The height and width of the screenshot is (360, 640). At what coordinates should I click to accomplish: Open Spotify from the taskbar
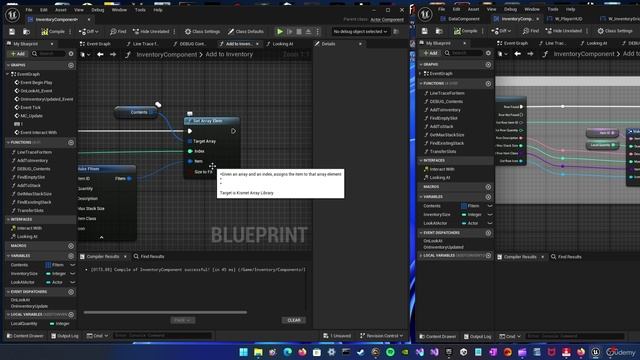click(390, 352)
